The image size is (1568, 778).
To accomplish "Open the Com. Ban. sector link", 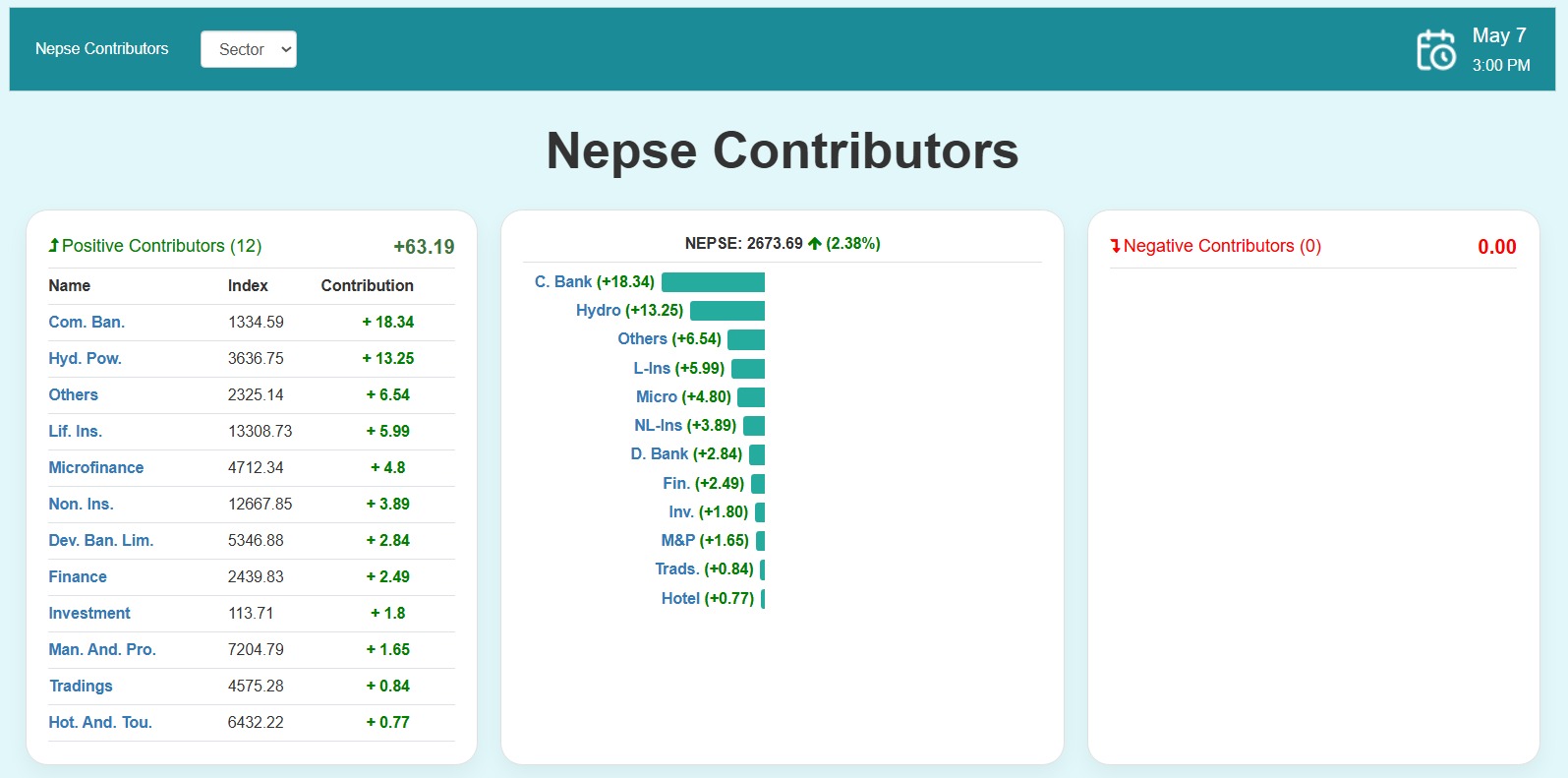I will (87, 322).
